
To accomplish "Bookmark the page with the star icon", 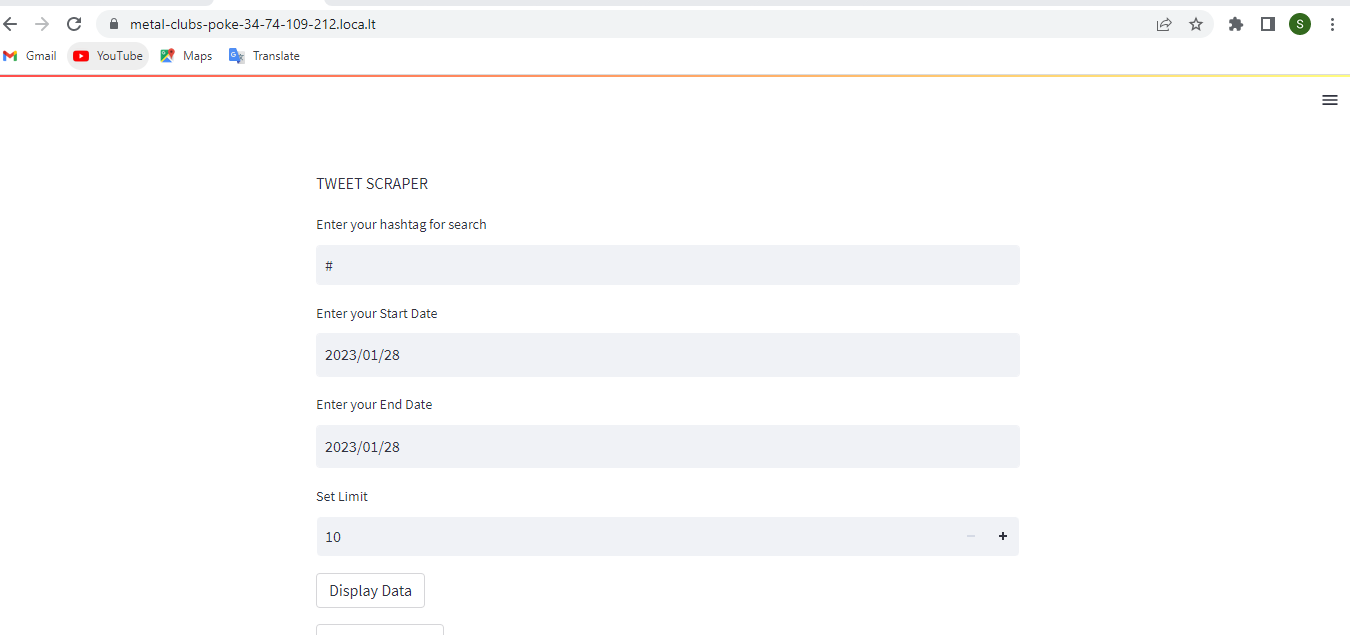I will 1196,24.
